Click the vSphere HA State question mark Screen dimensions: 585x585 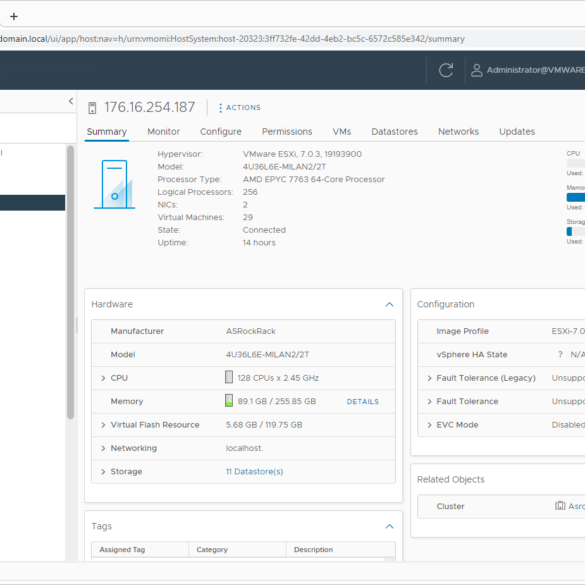(560, 354)
